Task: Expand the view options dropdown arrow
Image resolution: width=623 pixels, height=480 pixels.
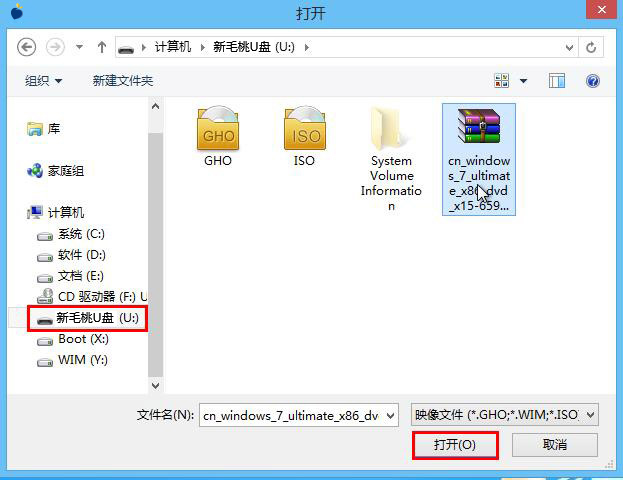Action: pos(523,81)
